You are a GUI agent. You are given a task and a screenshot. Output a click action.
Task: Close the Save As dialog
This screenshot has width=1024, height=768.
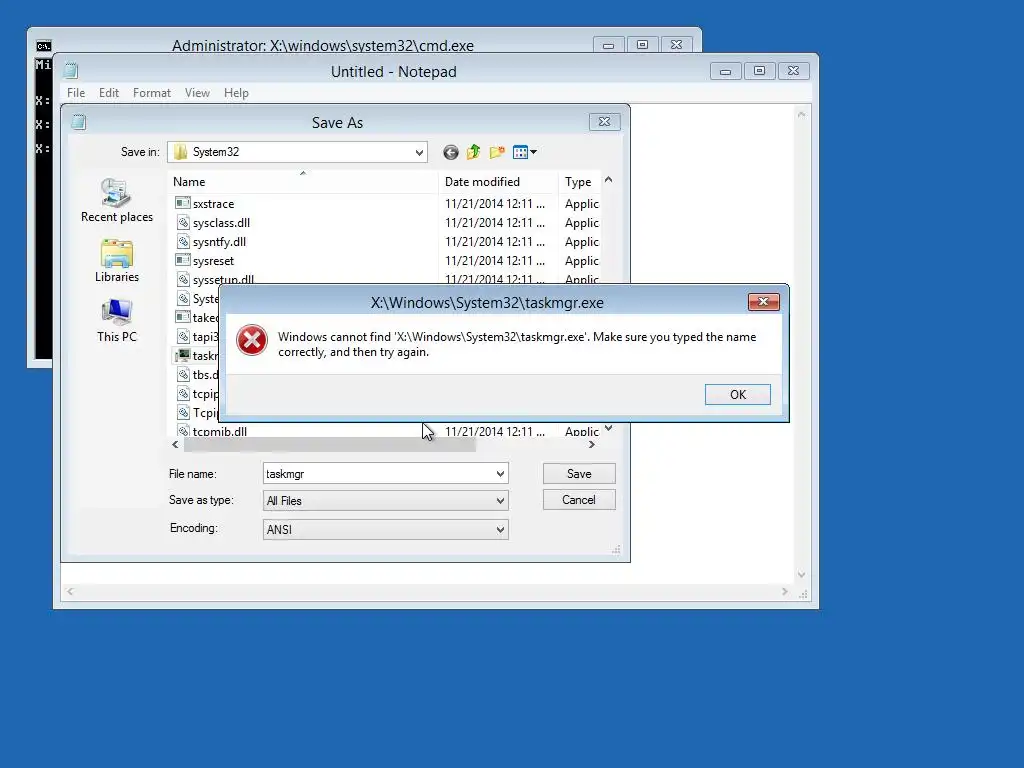[x=605, y=121]
